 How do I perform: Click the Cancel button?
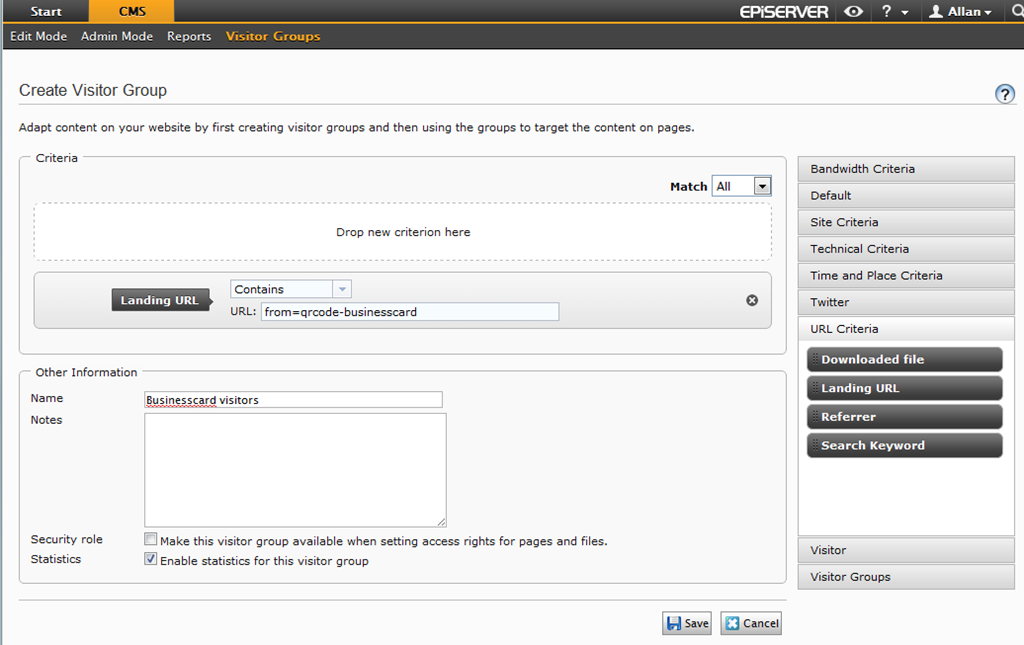pyautogui.click(x=750, y=623)
